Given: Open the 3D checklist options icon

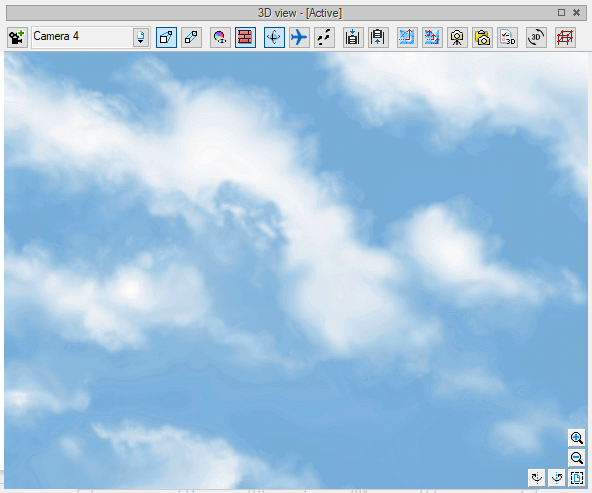Looking at the screenshot, I should pos(507,37).
